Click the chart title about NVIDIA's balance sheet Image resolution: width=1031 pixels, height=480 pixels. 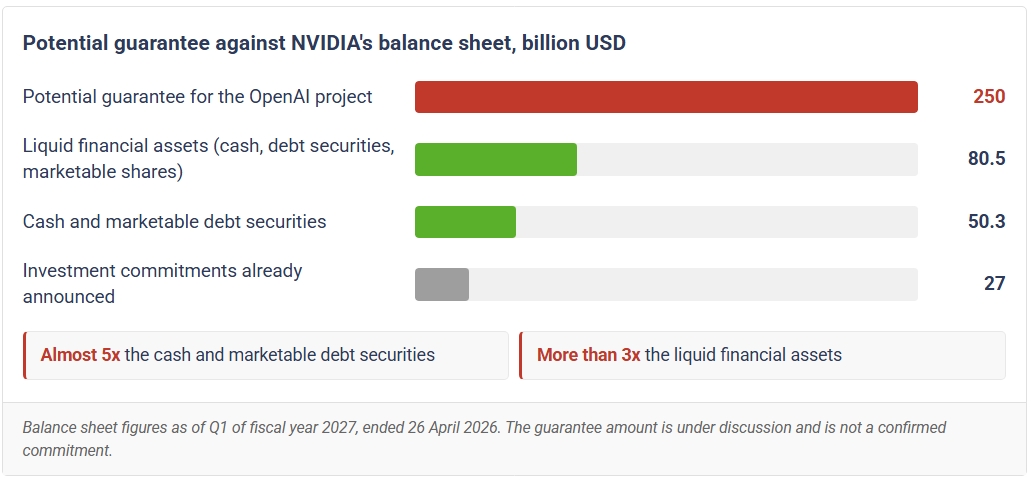[324, 43]
